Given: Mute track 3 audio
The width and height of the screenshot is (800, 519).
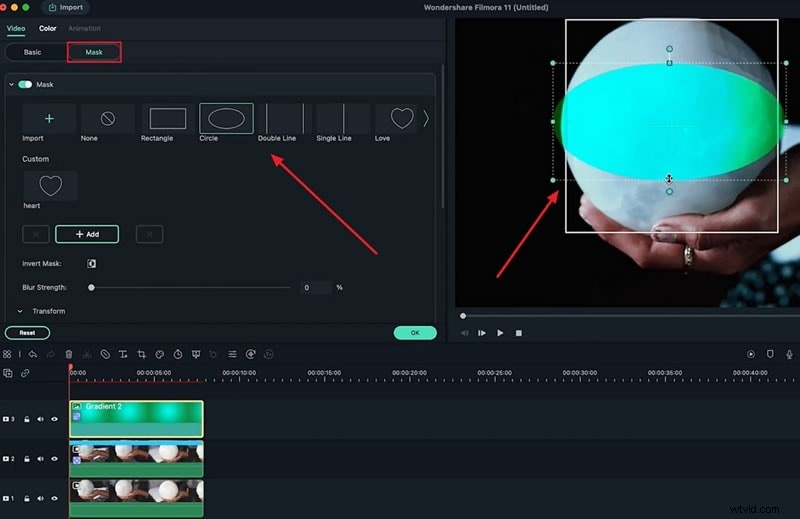Looking at the screenshot, I should click(40, 419).
